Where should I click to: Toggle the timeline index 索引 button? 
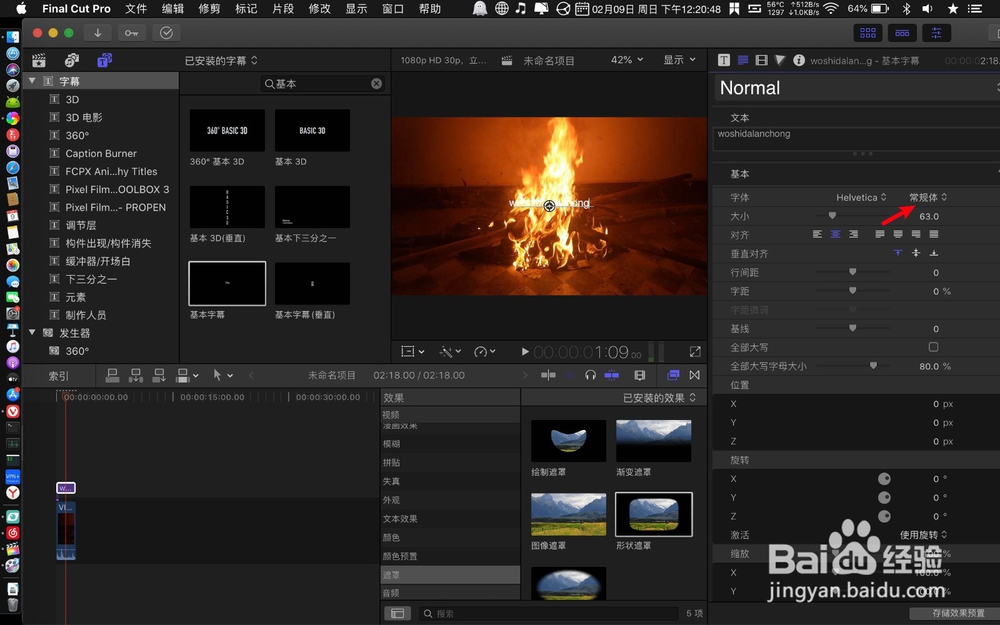[x=59, y=375]
